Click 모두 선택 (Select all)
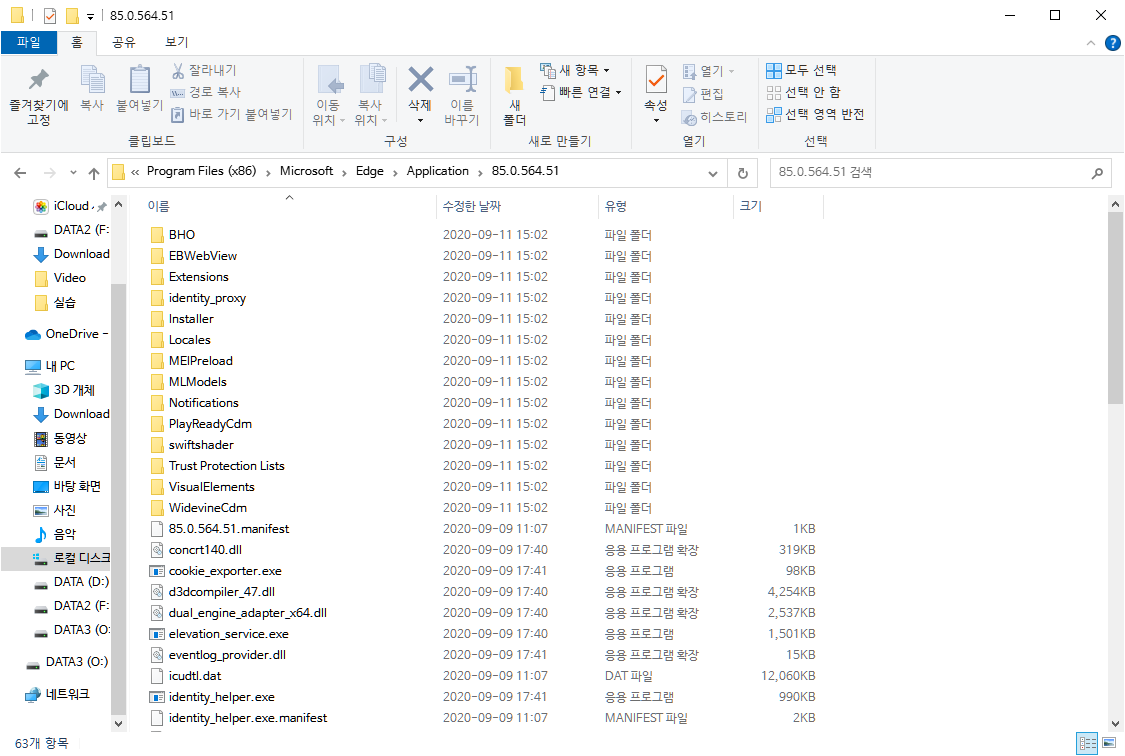This screenshot has width=1125, height=756. tap(801, 70)
